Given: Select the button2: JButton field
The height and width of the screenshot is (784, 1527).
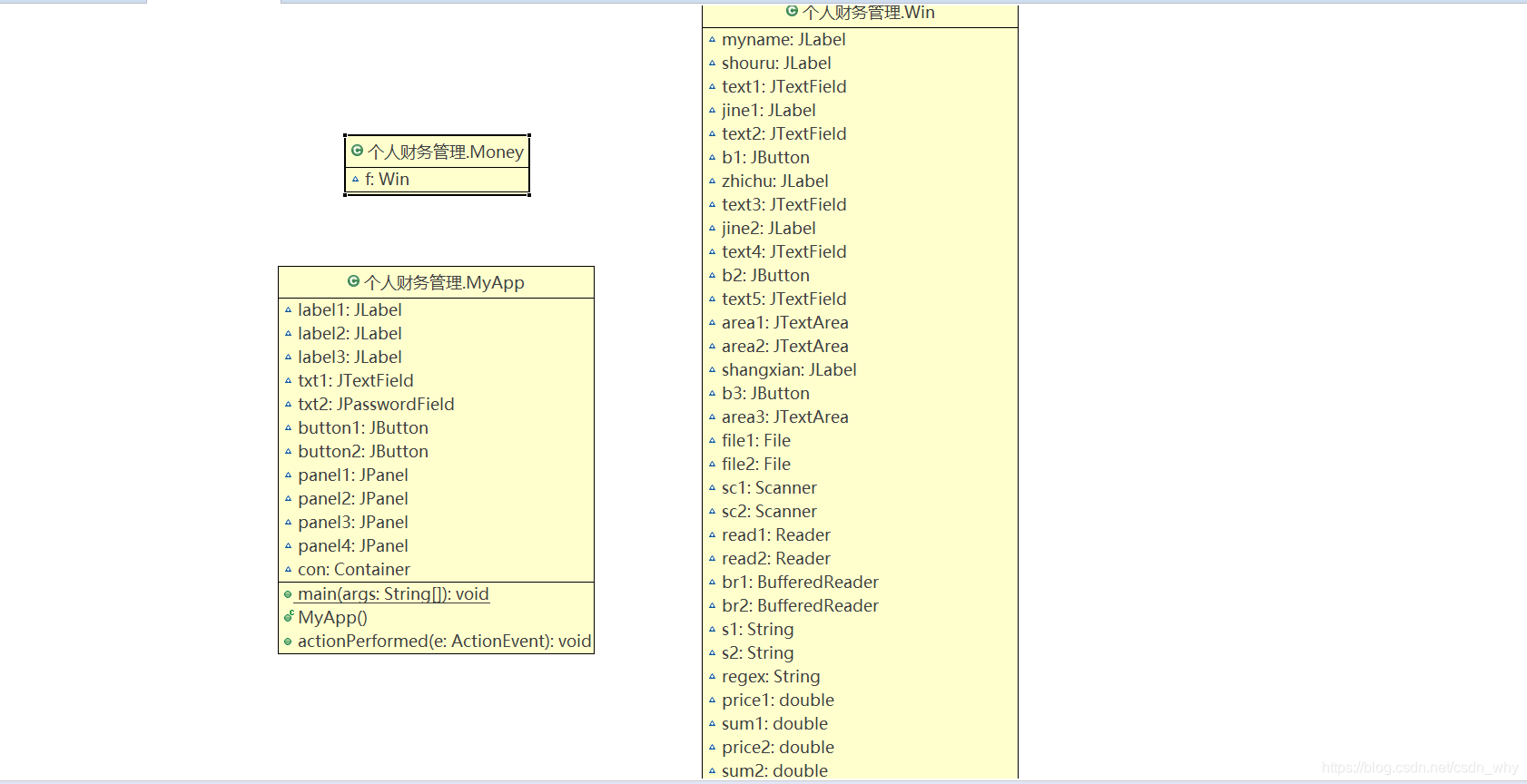Looking at the screenshot, I should point(363,451).
